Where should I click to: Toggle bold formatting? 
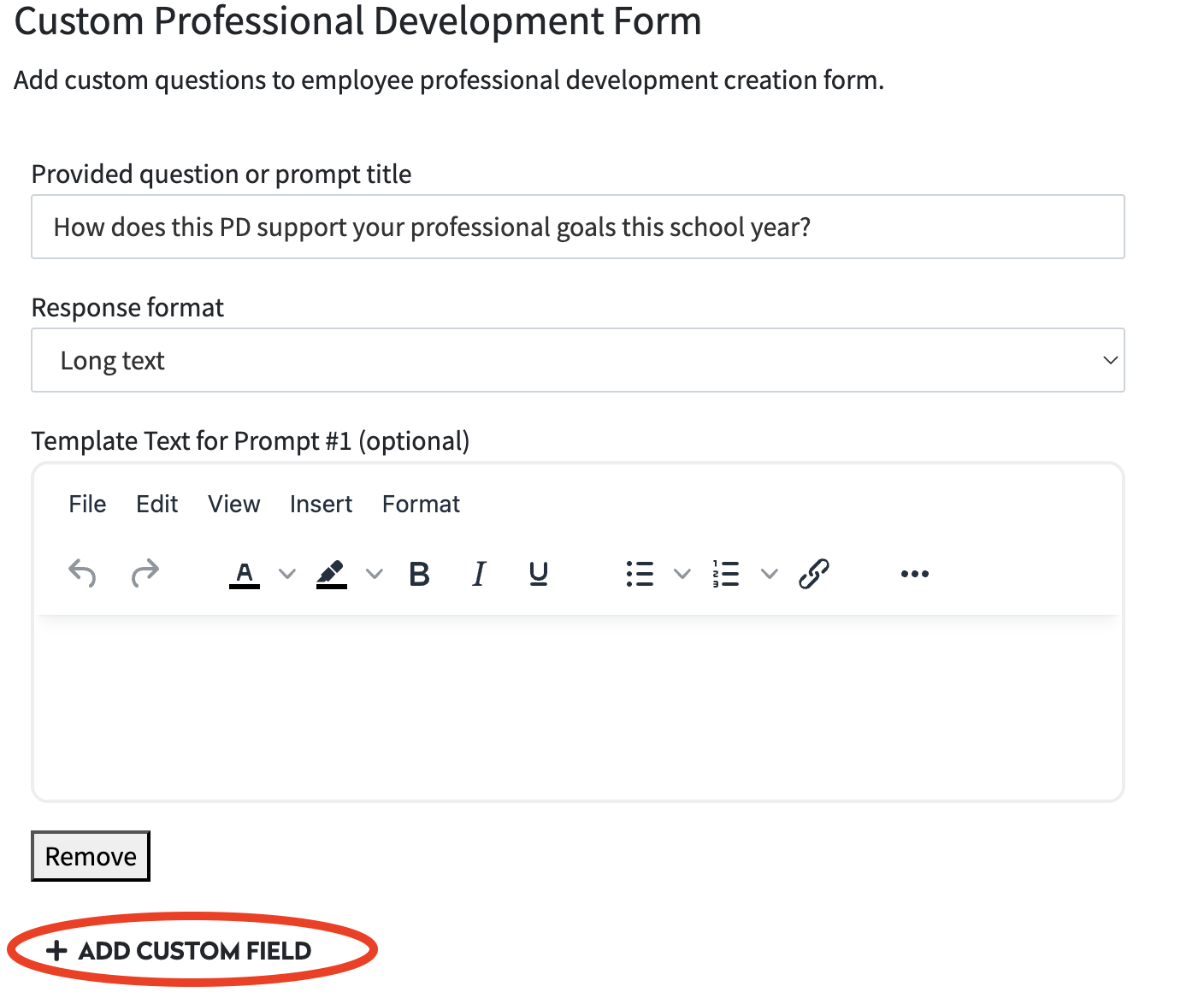pos(419,574)
